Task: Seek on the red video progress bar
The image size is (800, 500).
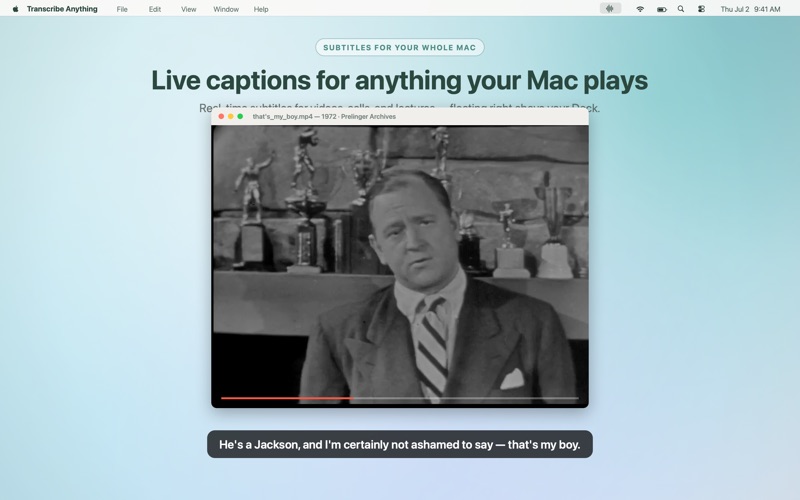Action: click(400, 398)
